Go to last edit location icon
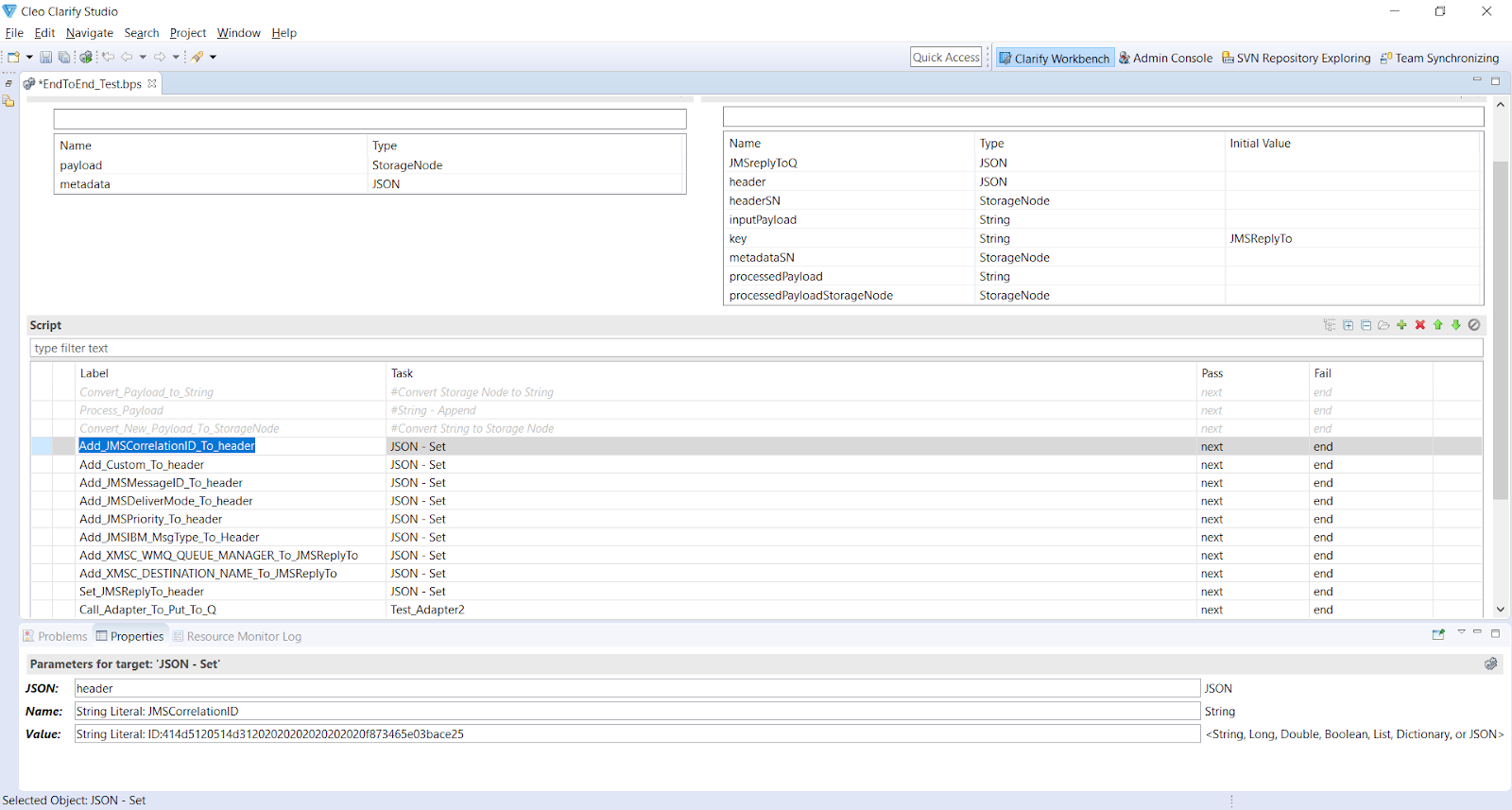This screenshot has width=1512, height=810. point(108,57)
